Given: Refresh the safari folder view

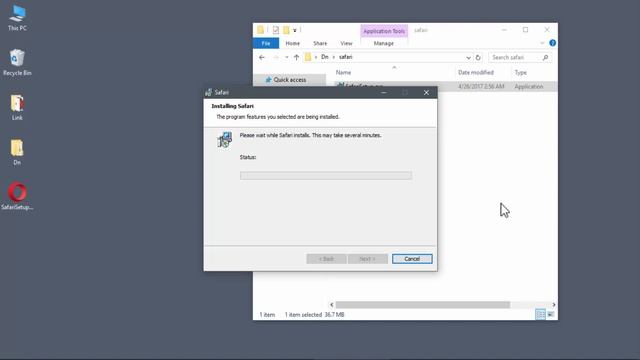Looking at the screenshot, I should pyautogui.click(x=478, y=58).
